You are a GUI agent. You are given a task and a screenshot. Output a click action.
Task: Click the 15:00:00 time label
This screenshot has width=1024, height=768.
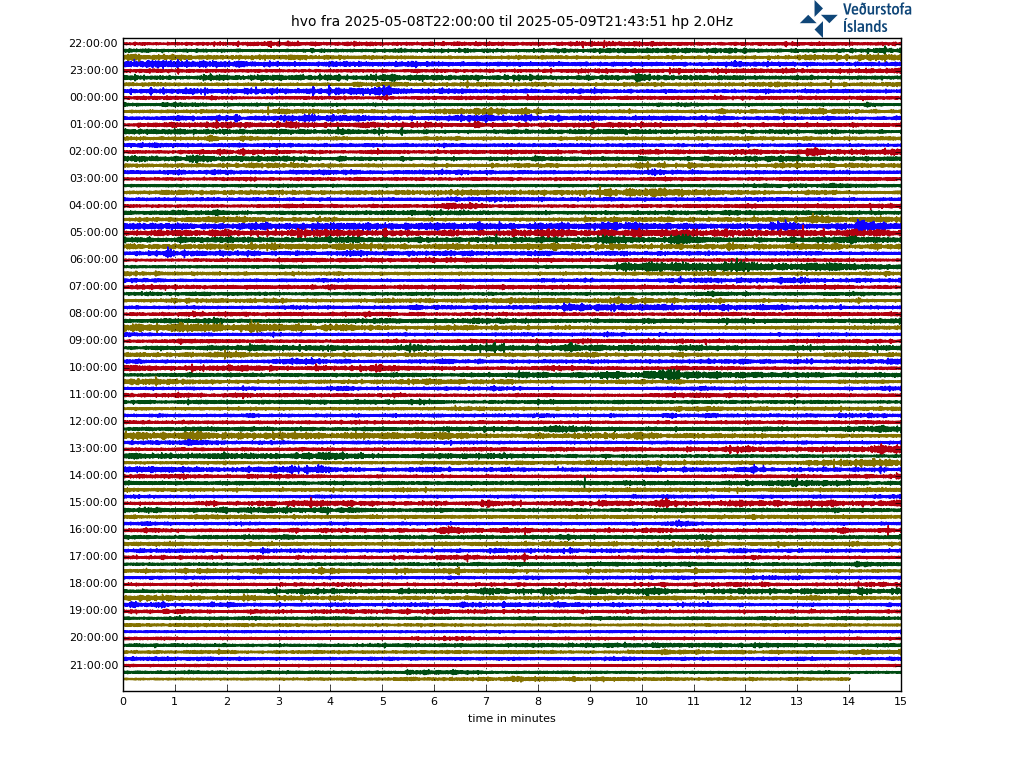[x=93, y=502]
